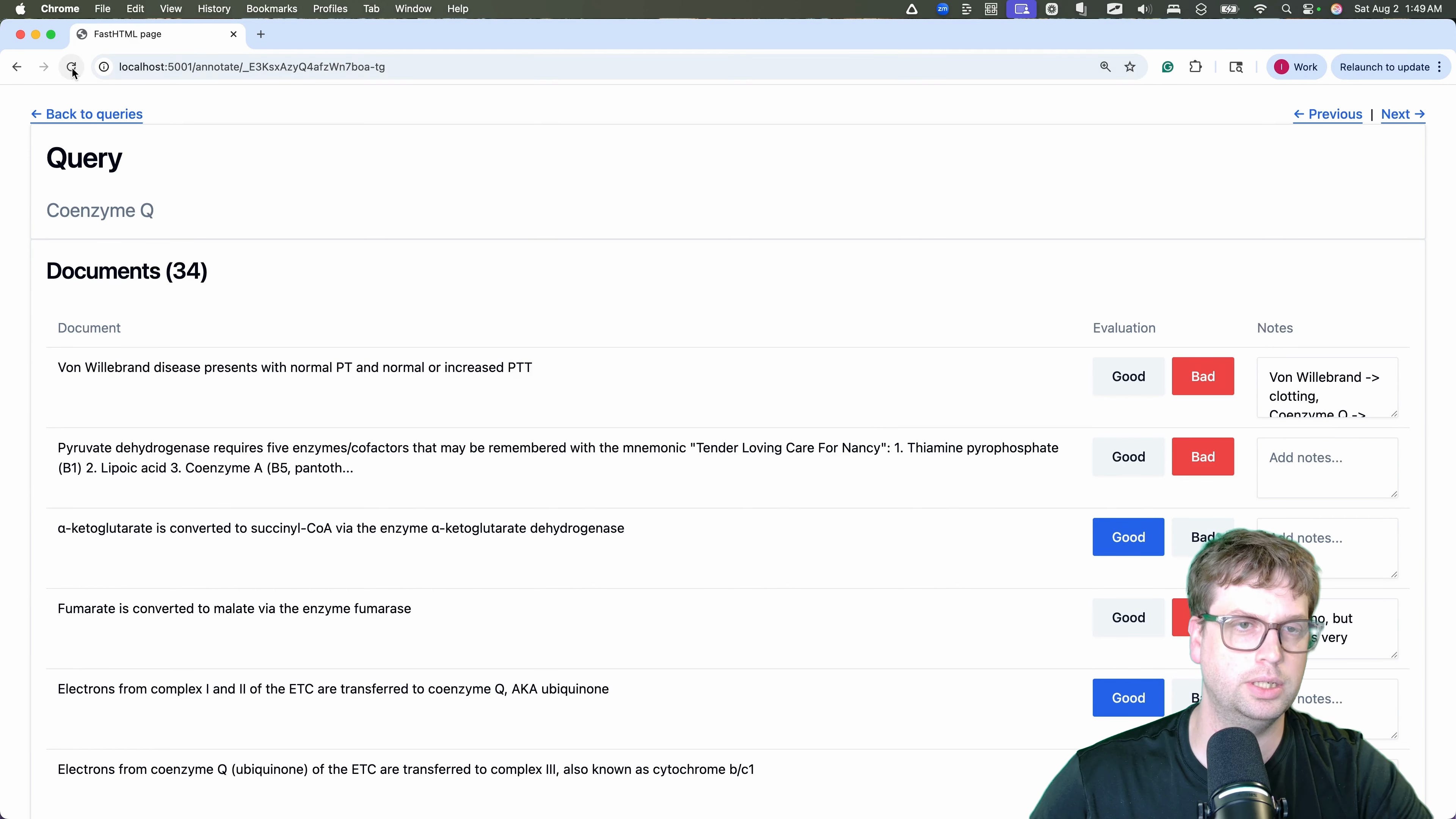The image size is (1456, 819).
Task: Go to the Next query
Action: pyautogui.click(x=1402, y=114)
